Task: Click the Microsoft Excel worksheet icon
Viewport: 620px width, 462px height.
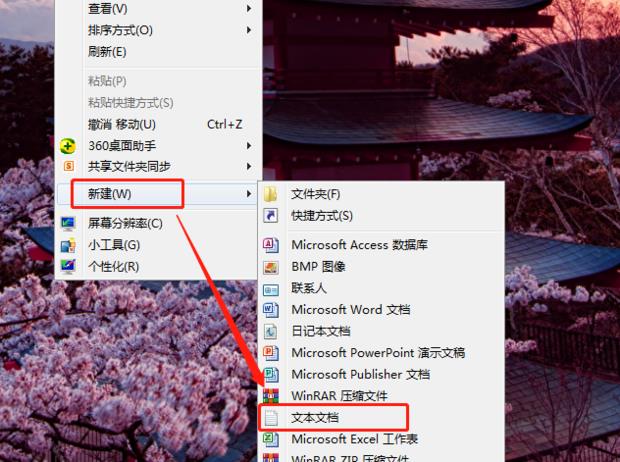Action: click(270, 439)
